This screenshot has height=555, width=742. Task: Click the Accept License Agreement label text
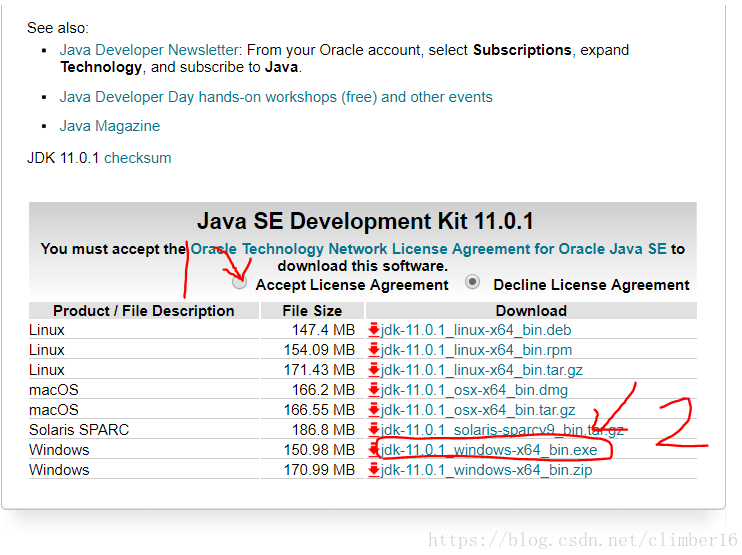352,285
